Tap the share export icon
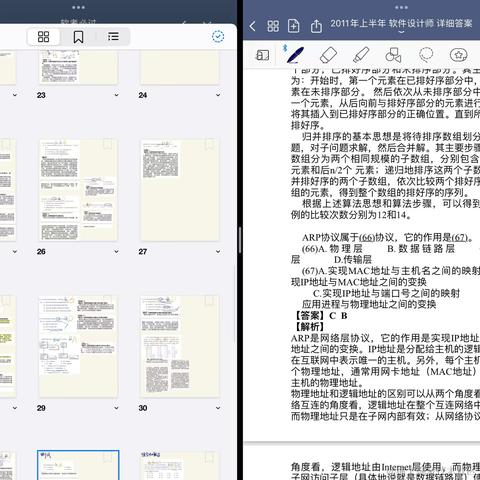The image size is (480, 480). 316,26
